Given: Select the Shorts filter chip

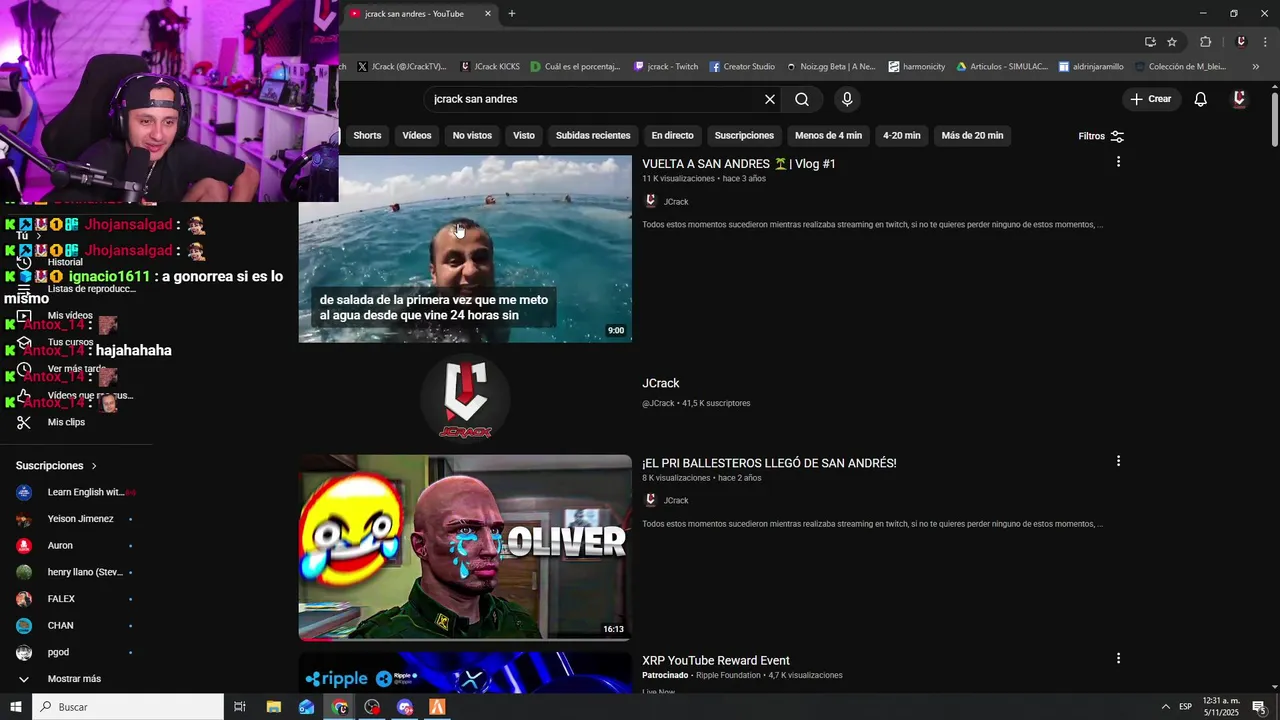Looking at the screenshot, I should pyautogui.click(x=367, y=136).
